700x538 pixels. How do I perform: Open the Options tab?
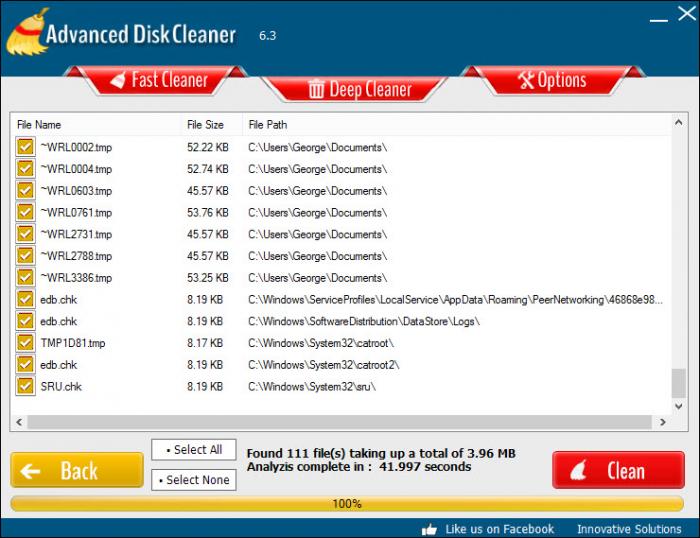click(554, 80)
